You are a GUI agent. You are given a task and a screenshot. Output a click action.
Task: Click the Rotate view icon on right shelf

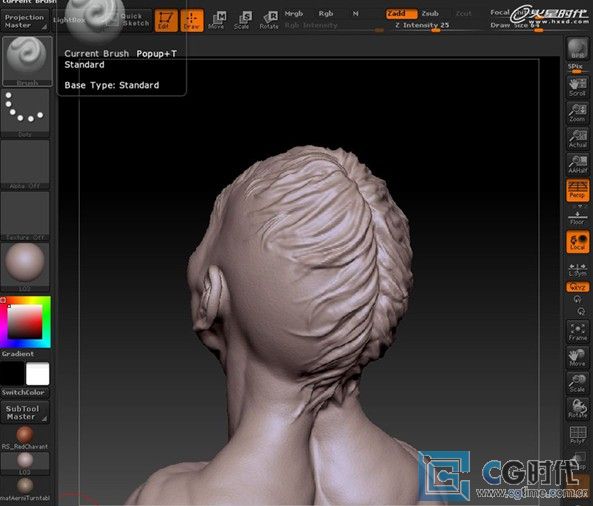(577, 409)
